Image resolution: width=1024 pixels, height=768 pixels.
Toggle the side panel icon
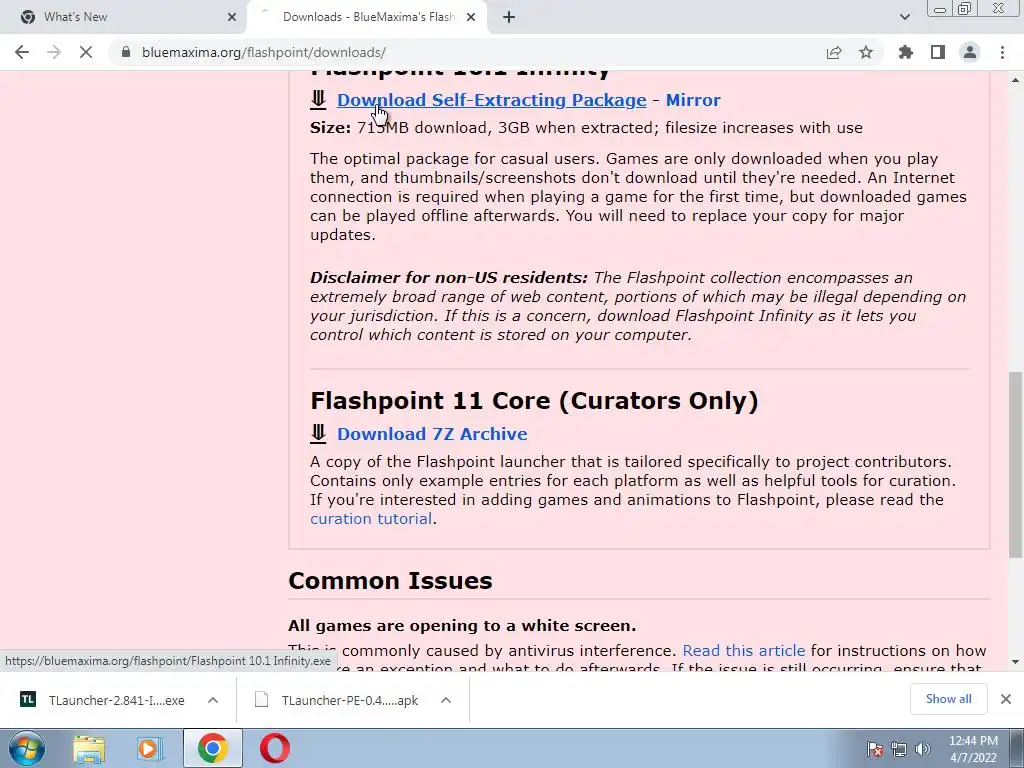(938, 52)
